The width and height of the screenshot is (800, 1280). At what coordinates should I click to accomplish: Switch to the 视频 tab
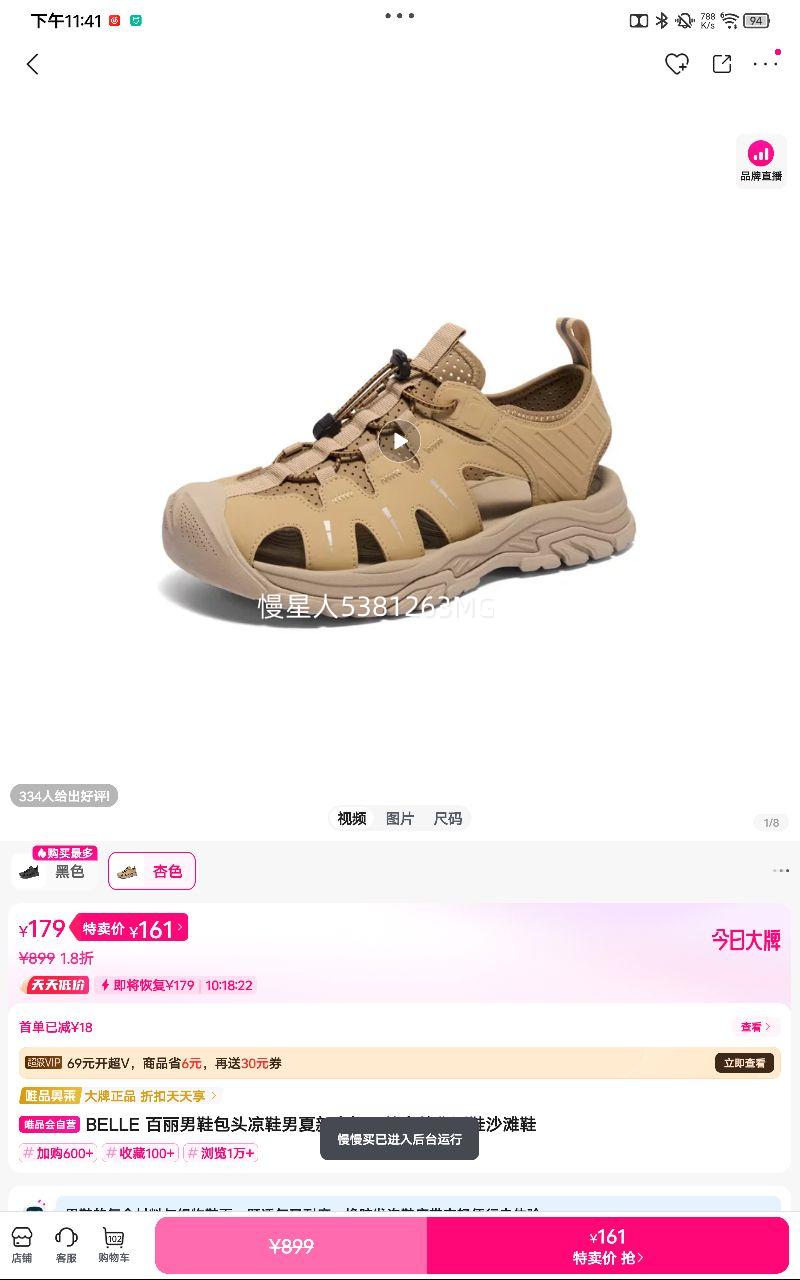point(352,818)
